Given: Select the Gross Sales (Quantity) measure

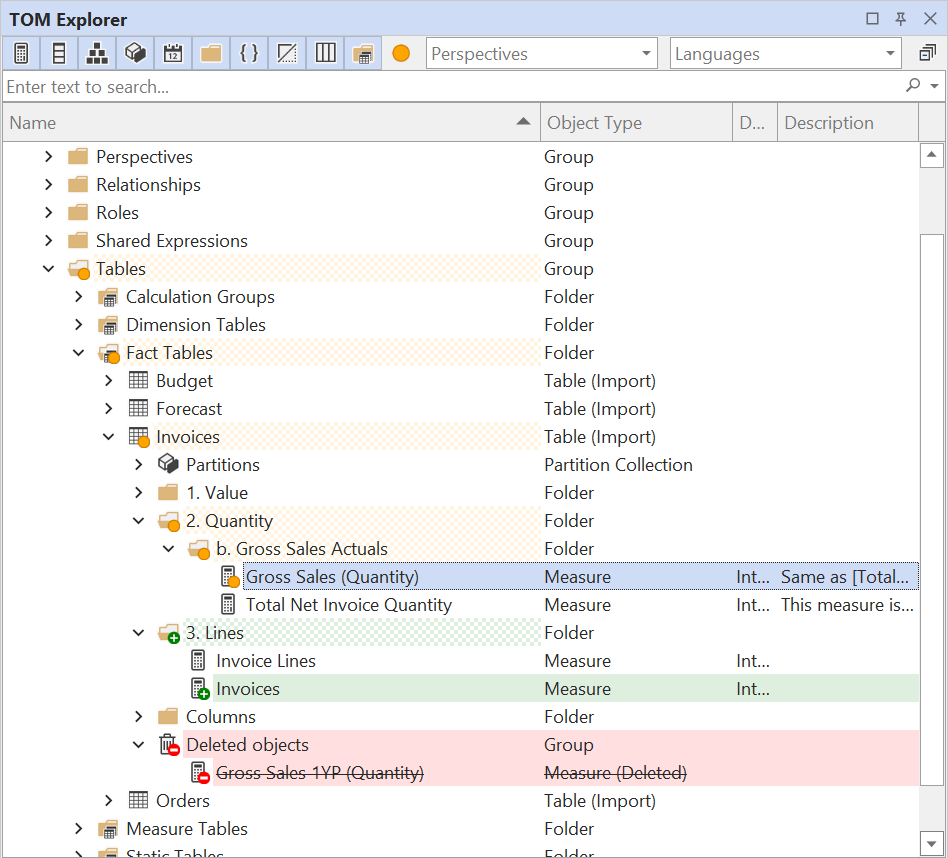Looking at the screenshot, I should tap(332, 577).
